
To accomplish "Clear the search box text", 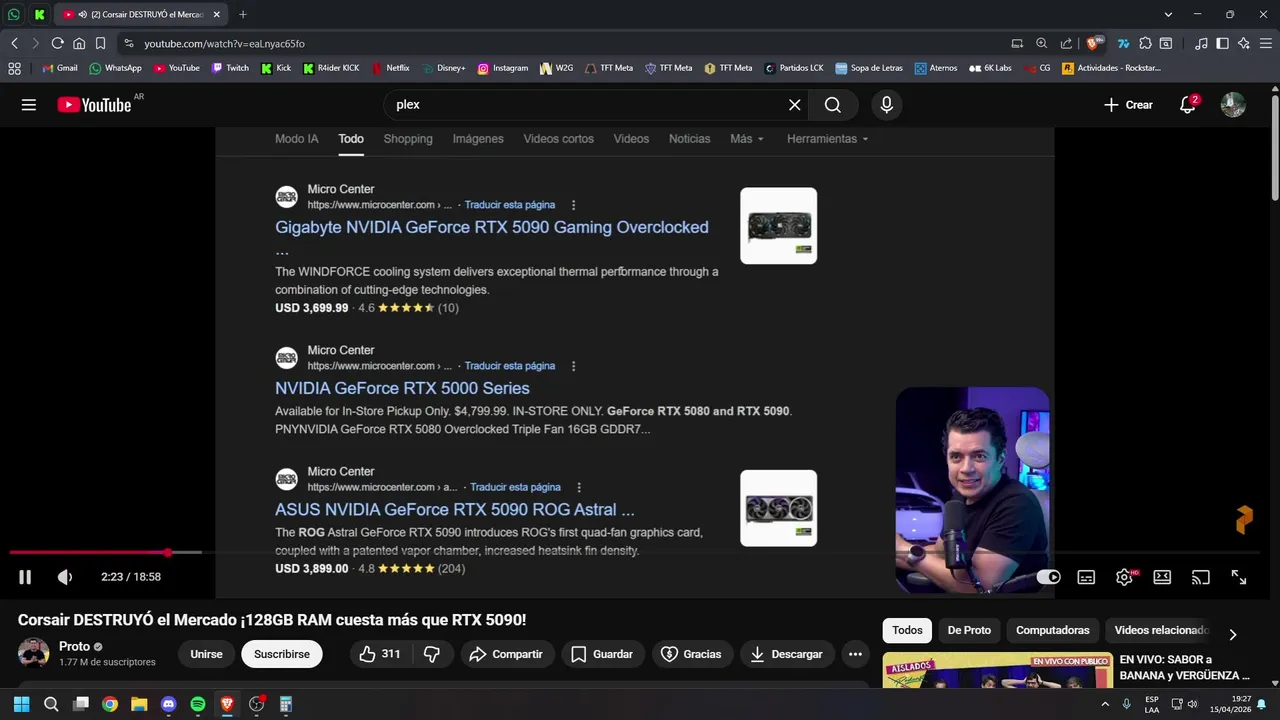I will (x=794, y=105).
